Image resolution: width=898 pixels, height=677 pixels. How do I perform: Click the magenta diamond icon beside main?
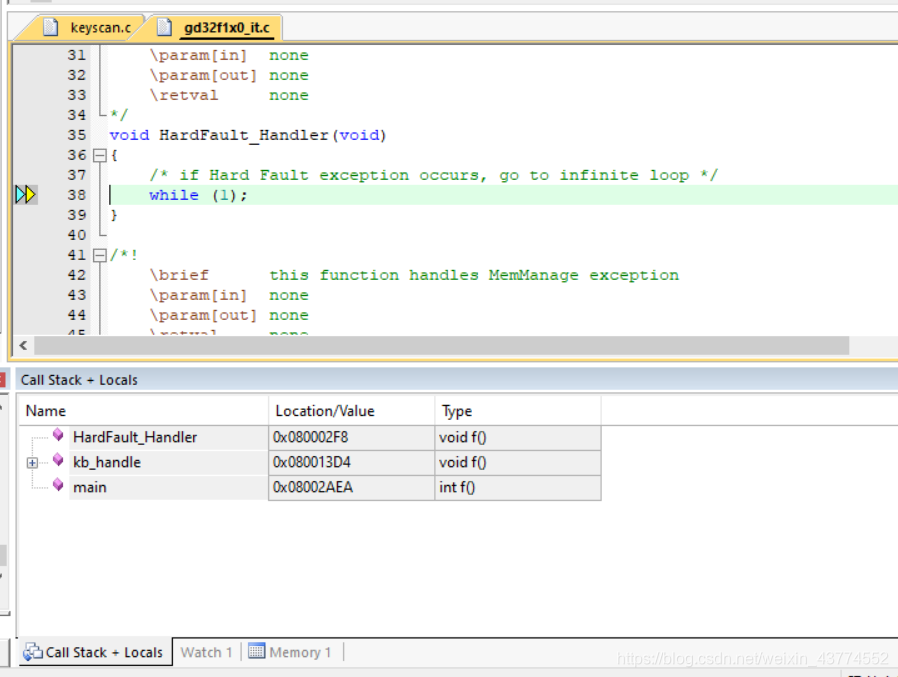click(x=58, y=487)
